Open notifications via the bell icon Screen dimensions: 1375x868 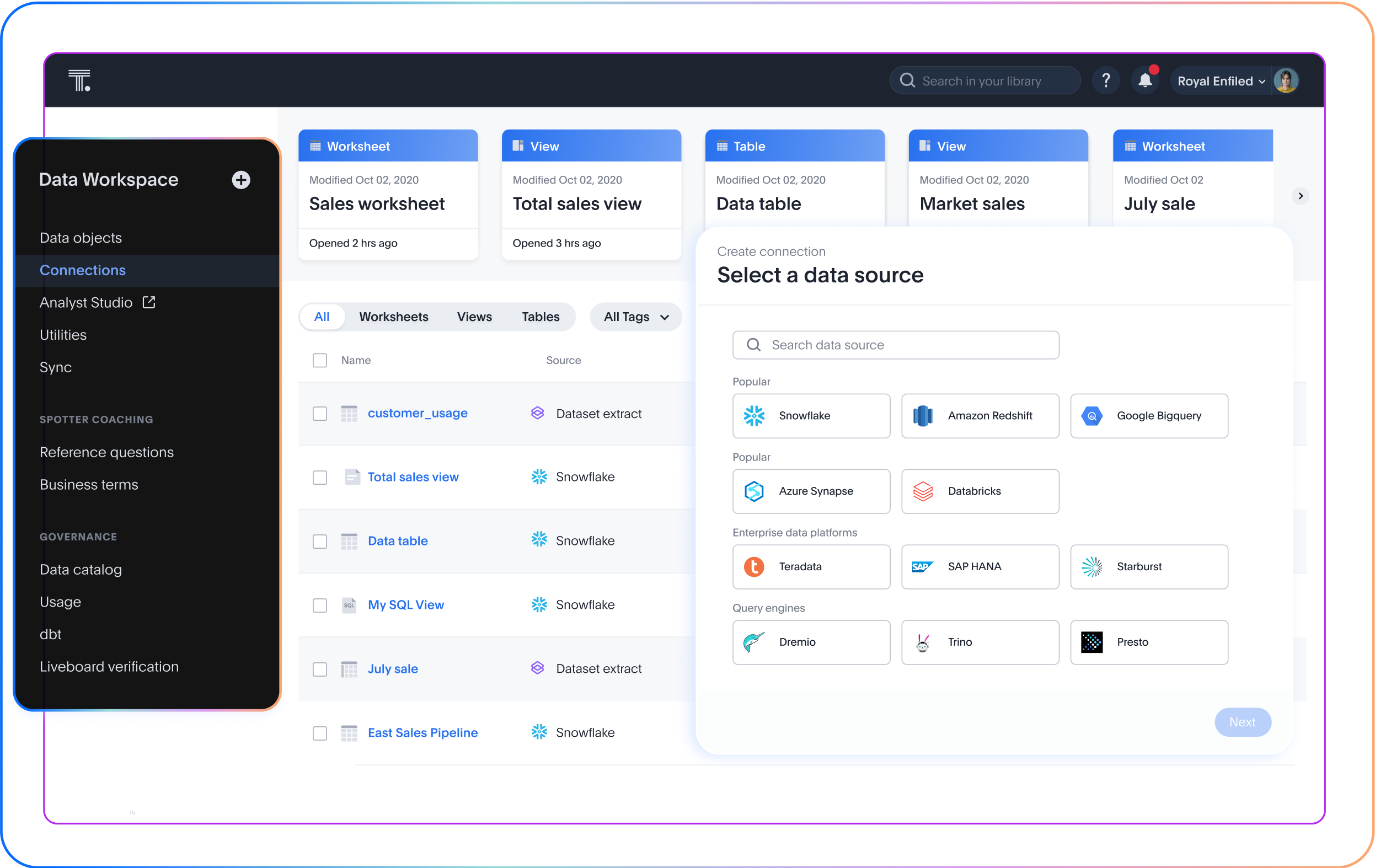(x=1145, y=81)
